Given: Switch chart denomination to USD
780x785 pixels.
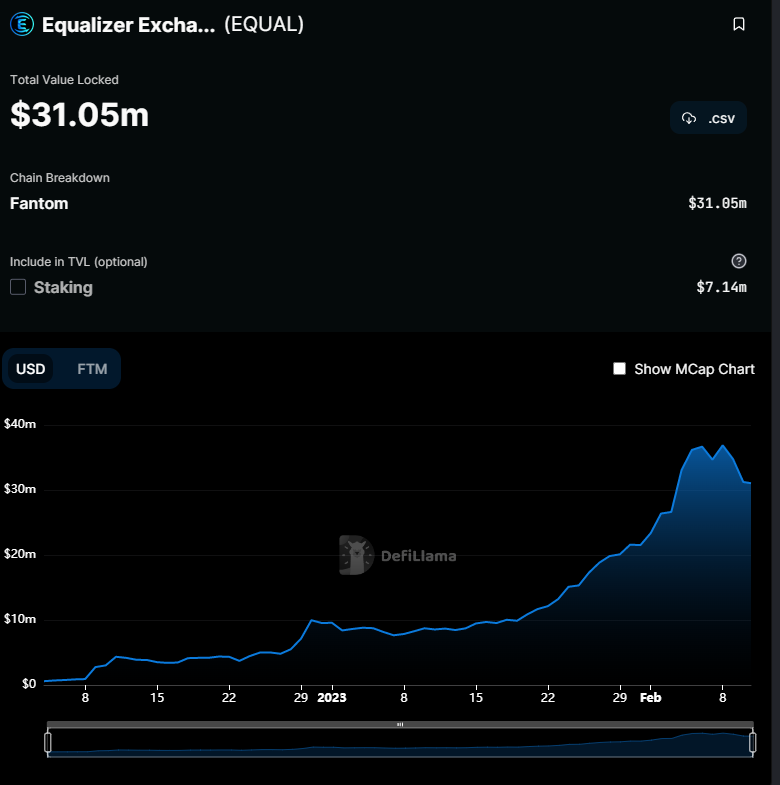Looking at the screenshot, I should [x=31, y=369].
